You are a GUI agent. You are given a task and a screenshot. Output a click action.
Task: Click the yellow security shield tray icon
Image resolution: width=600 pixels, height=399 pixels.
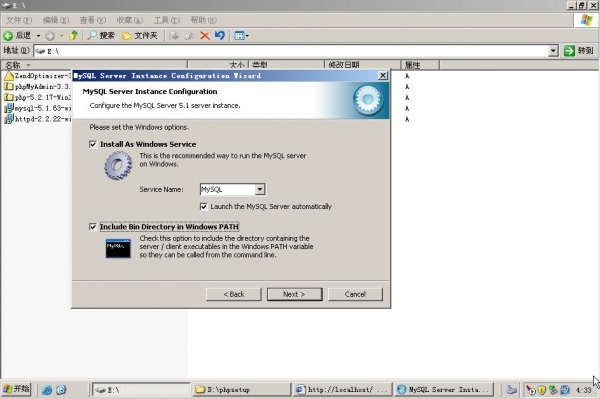pos(541,390)
